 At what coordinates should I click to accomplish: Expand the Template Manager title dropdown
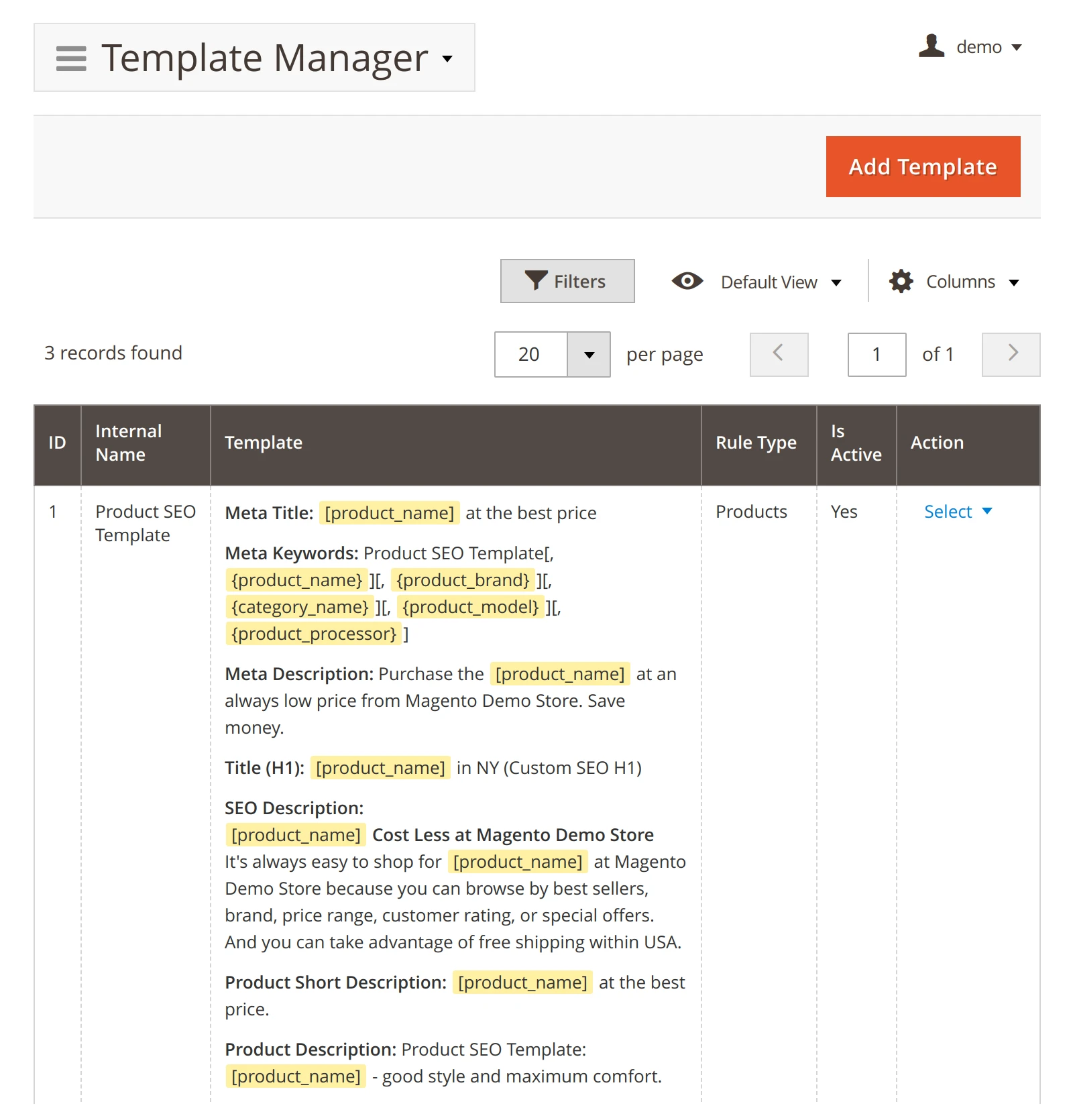click(448, 59)
